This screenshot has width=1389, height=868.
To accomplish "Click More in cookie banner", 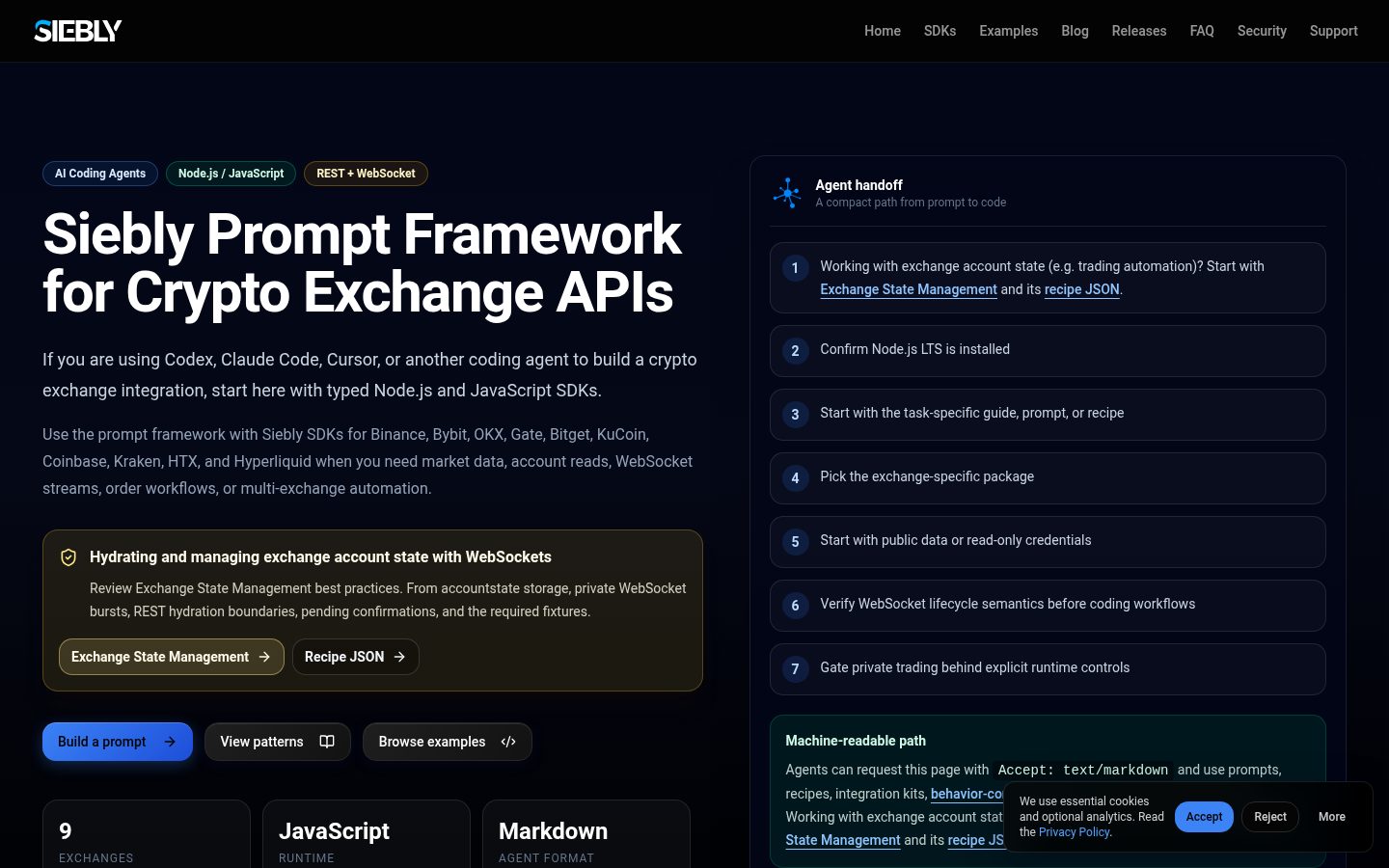I will [1332, 817].
